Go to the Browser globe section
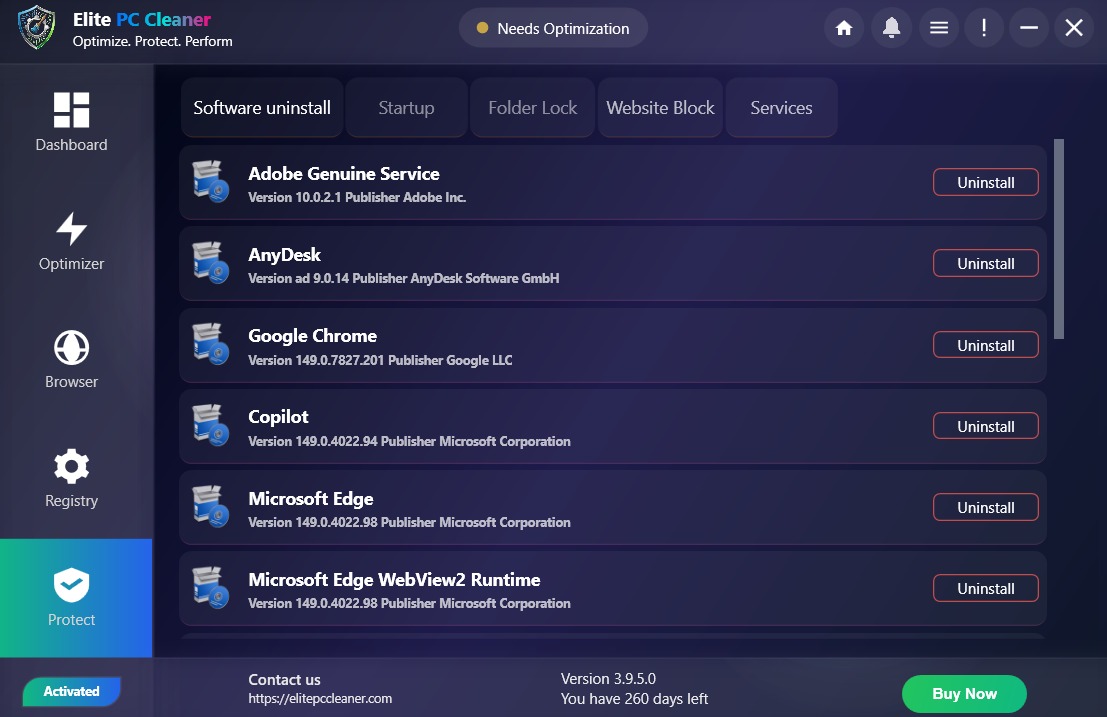Image resolution: width=1107 pixels, height=717 pixels. click(71, 360)
